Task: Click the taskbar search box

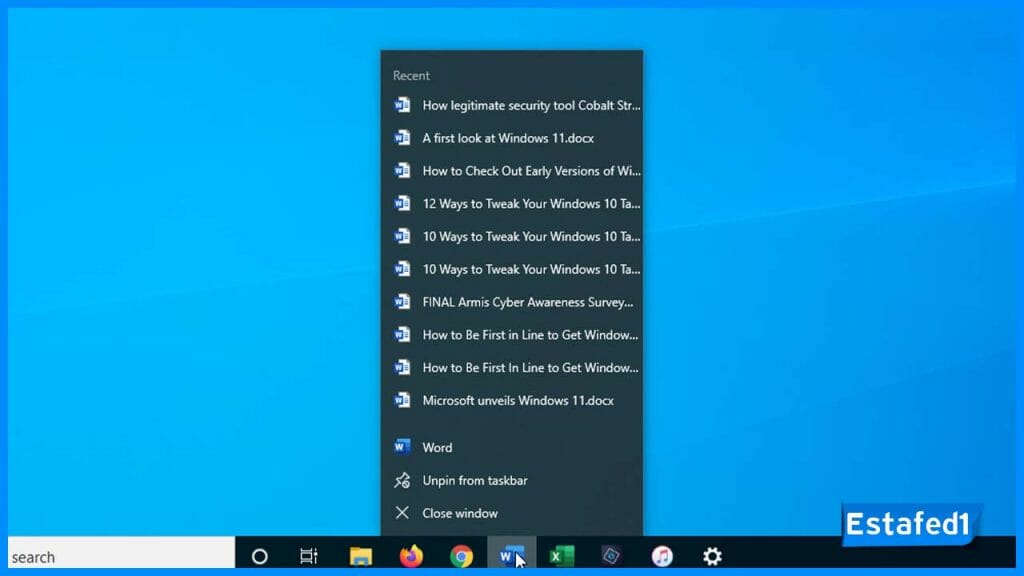Action: (120, 556)
